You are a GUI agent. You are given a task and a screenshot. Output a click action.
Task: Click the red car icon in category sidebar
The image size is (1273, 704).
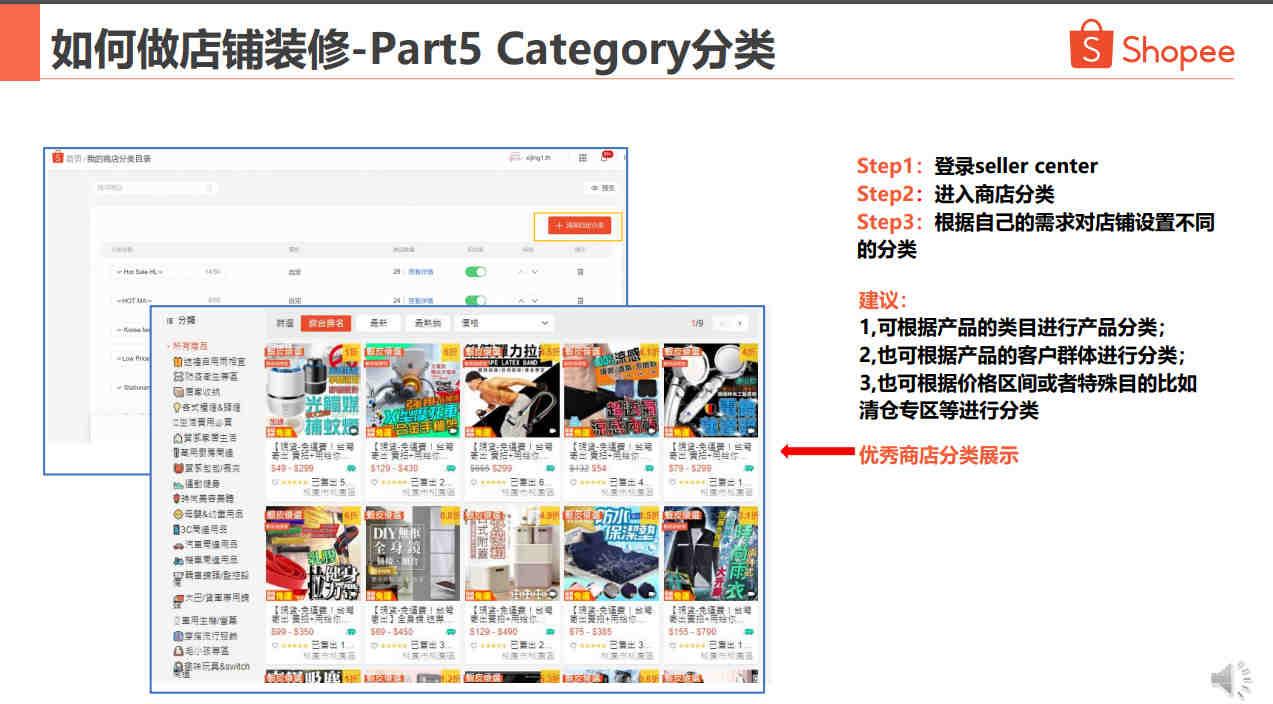coord(177,545)
